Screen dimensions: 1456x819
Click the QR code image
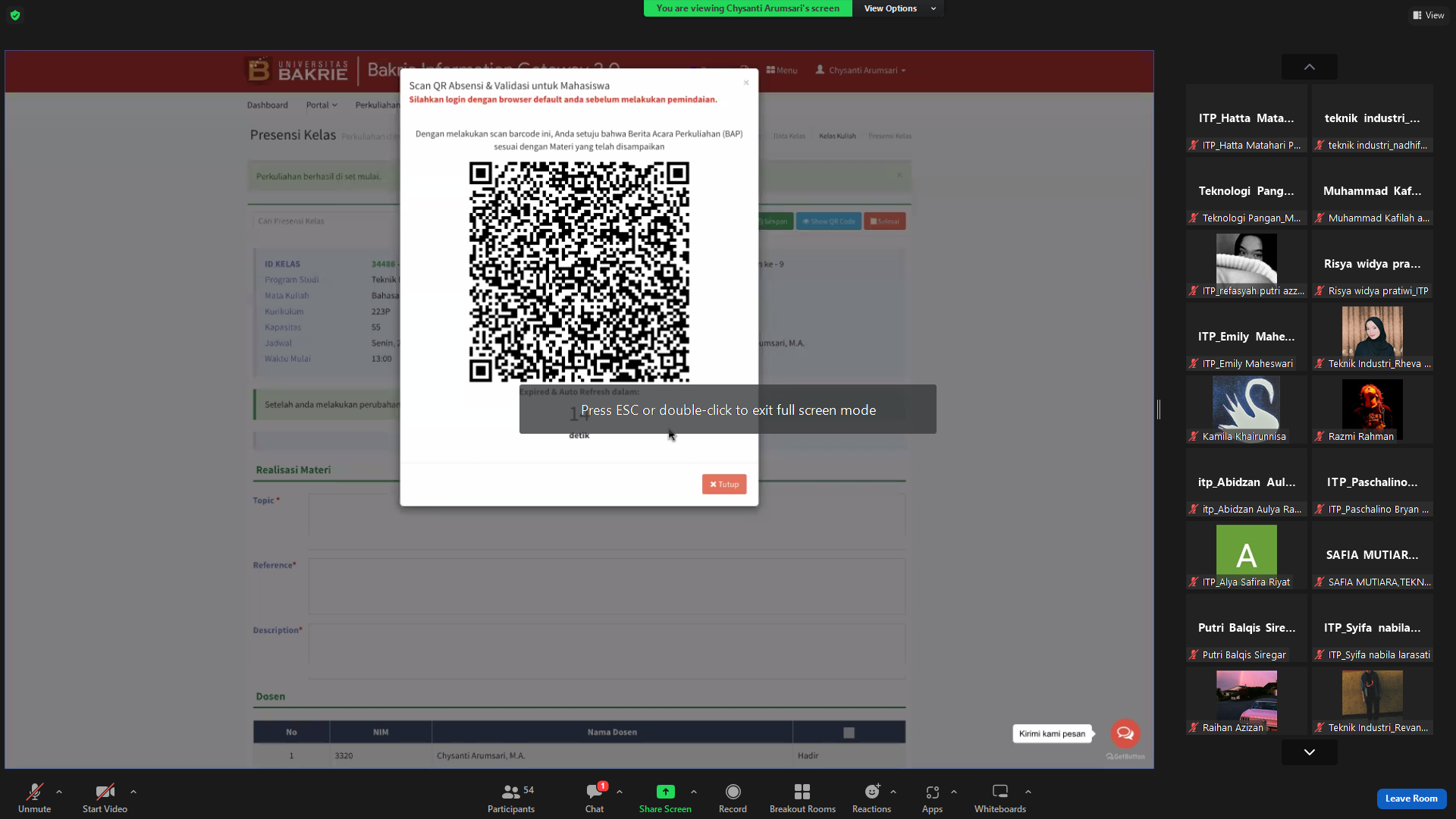pos(579,271)
